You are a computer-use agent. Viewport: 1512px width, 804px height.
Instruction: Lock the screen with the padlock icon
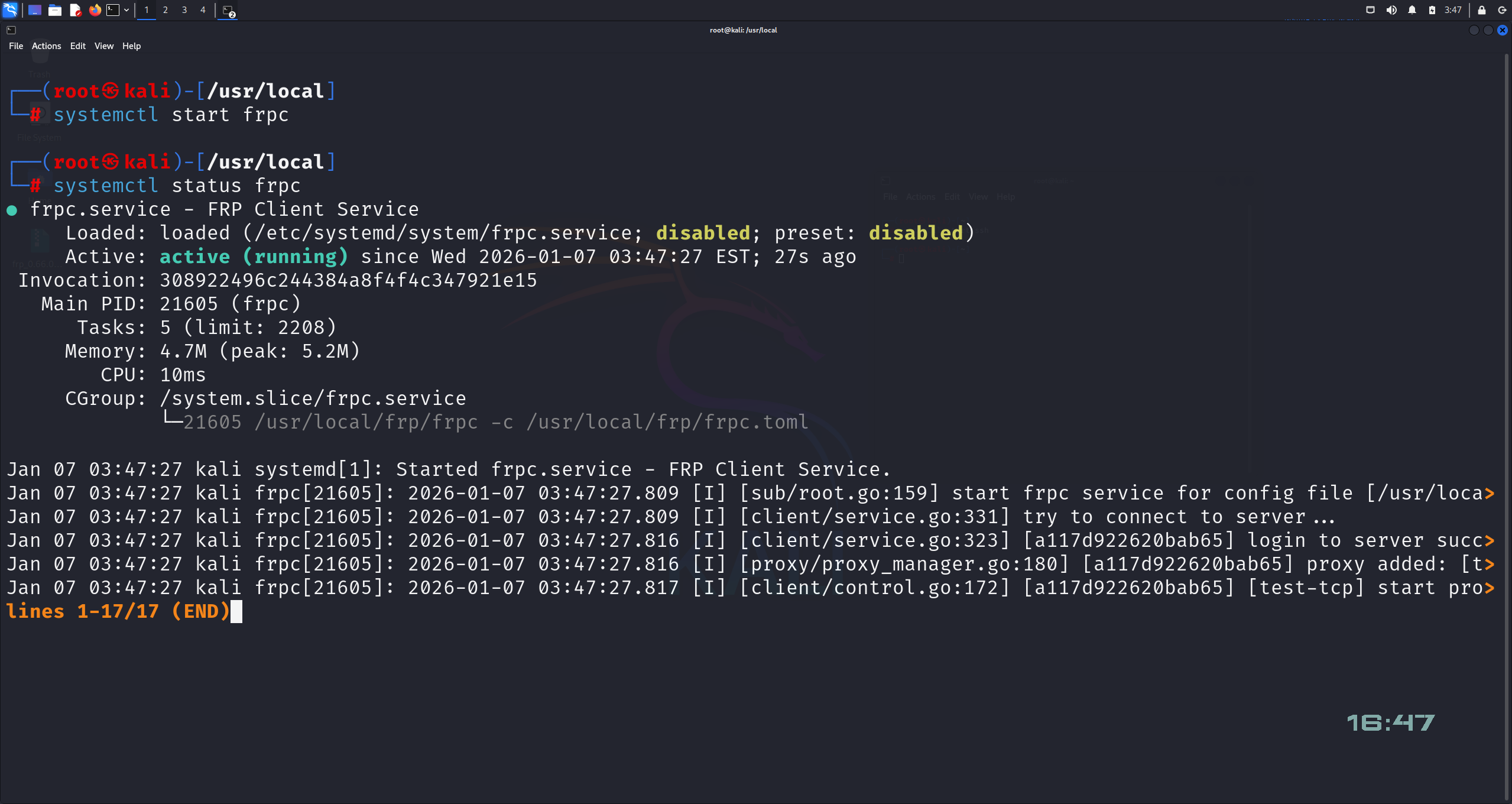[1482, 10]
